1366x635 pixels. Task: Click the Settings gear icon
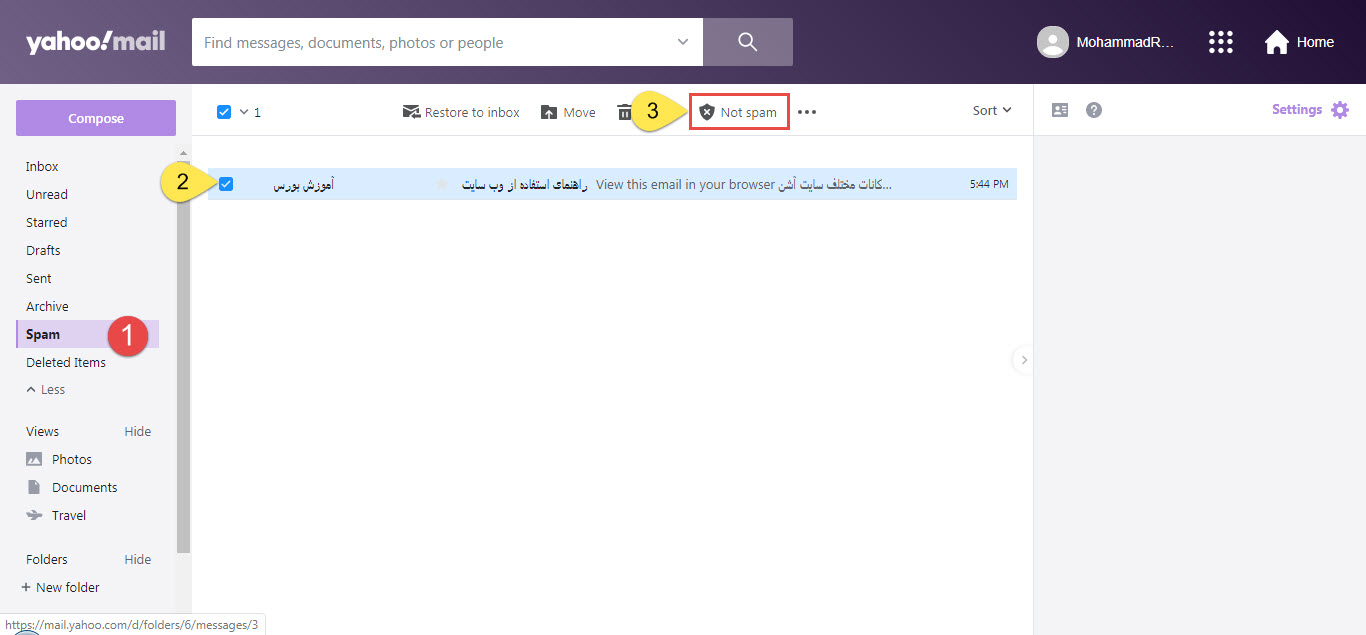pos(1340,110)
